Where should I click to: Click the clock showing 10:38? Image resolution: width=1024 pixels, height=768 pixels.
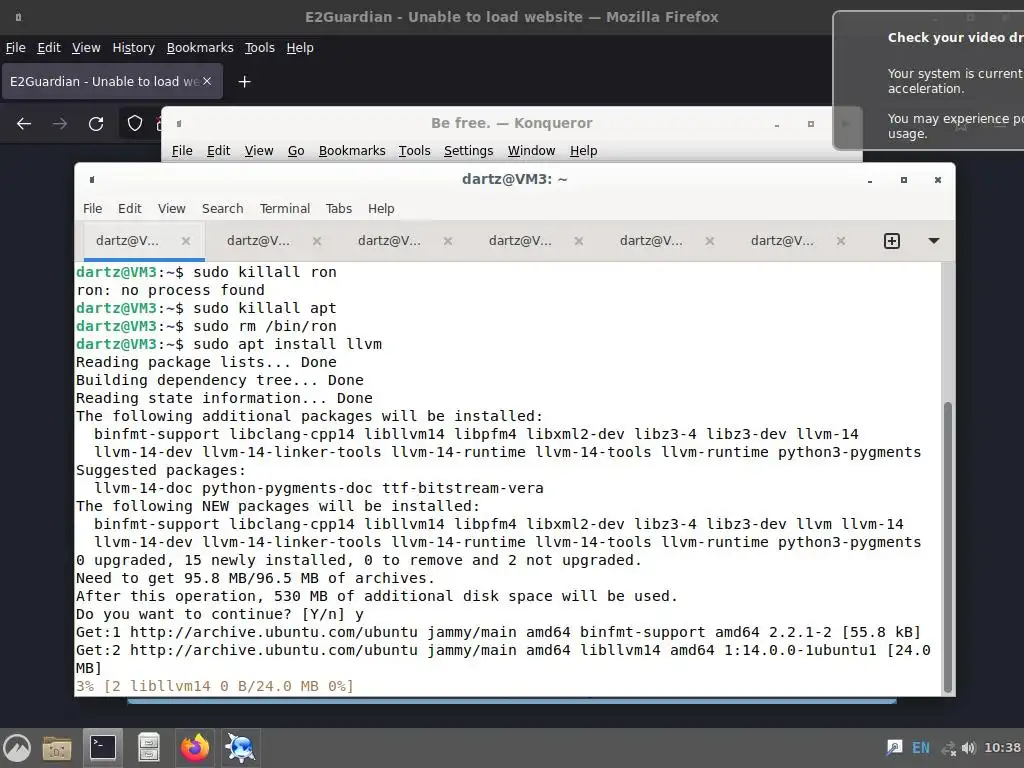[x=1002, y=748]
